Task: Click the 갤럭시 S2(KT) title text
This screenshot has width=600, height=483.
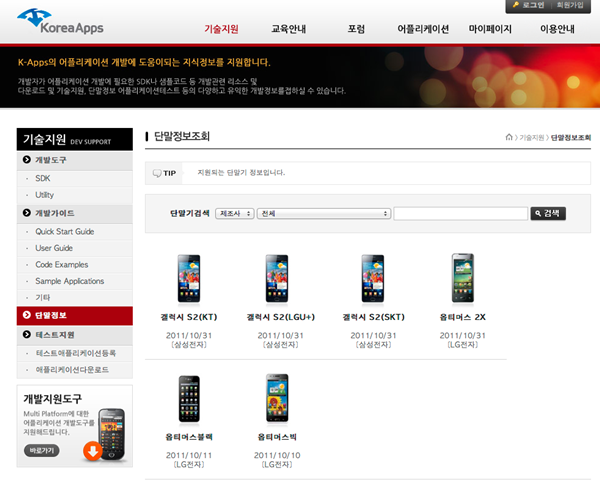Action: 189,317
